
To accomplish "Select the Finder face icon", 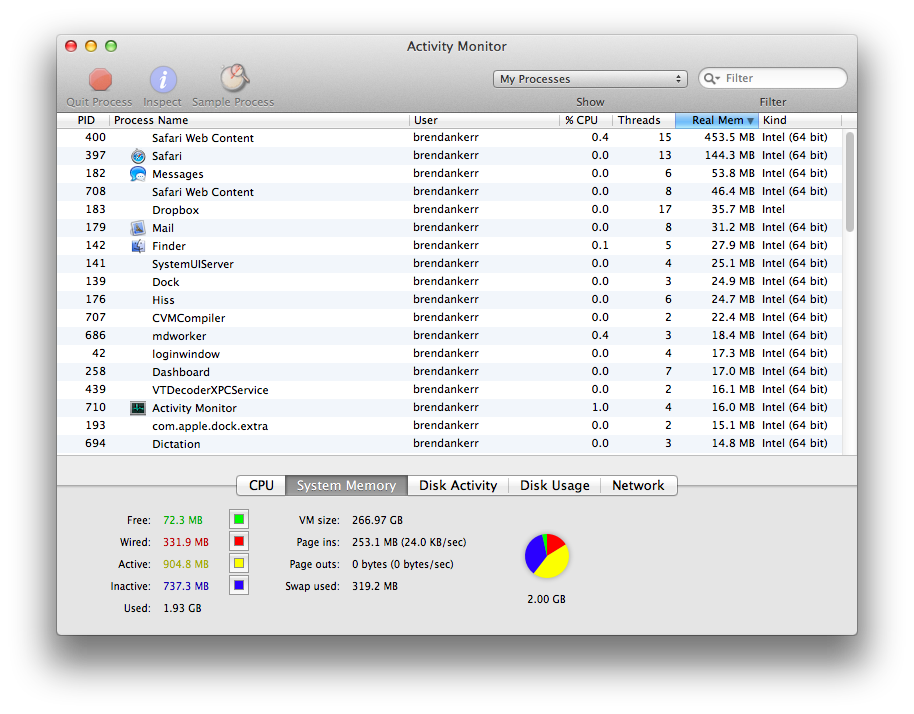I will point(138,246).
